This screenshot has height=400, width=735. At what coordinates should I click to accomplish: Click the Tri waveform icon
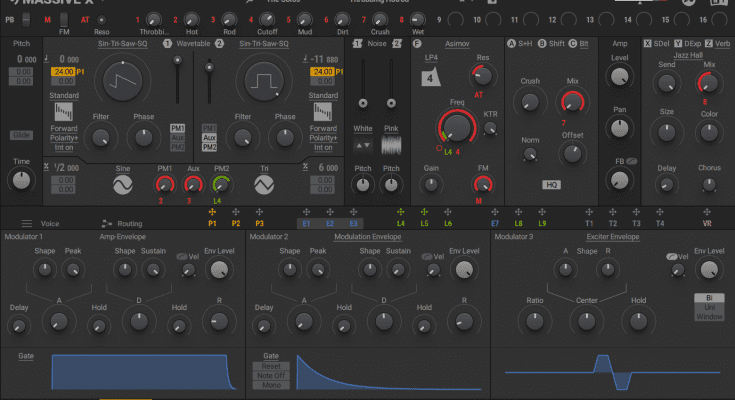click(264, 186)
